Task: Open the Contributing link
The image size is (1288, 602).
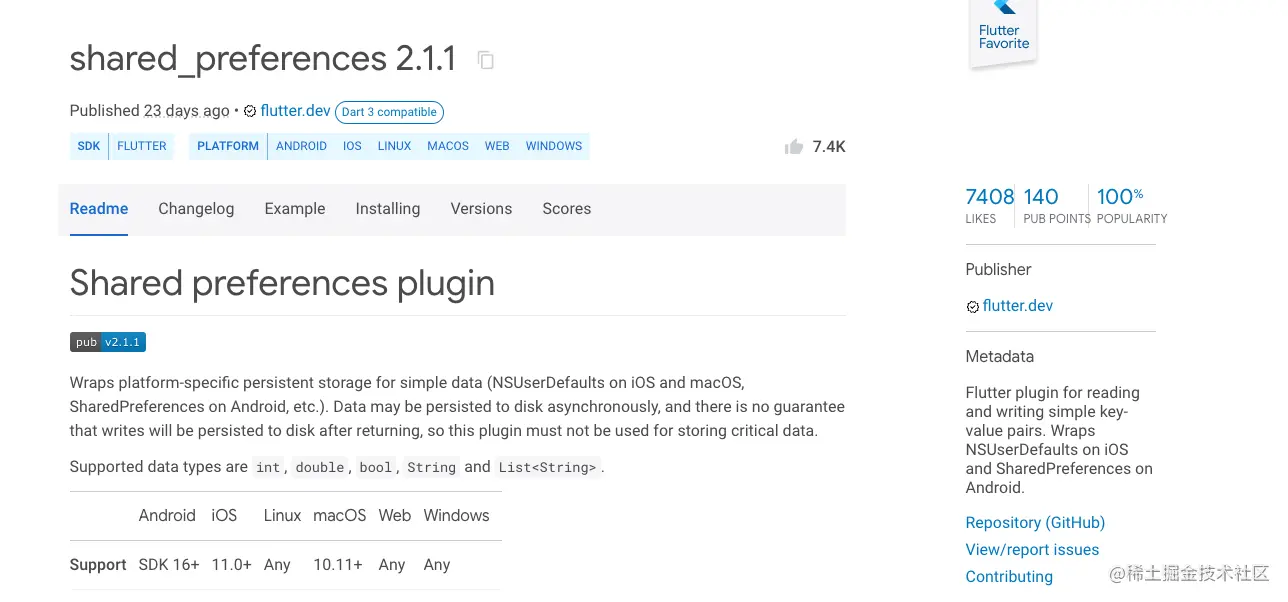Action: [x=1009, y=577]
